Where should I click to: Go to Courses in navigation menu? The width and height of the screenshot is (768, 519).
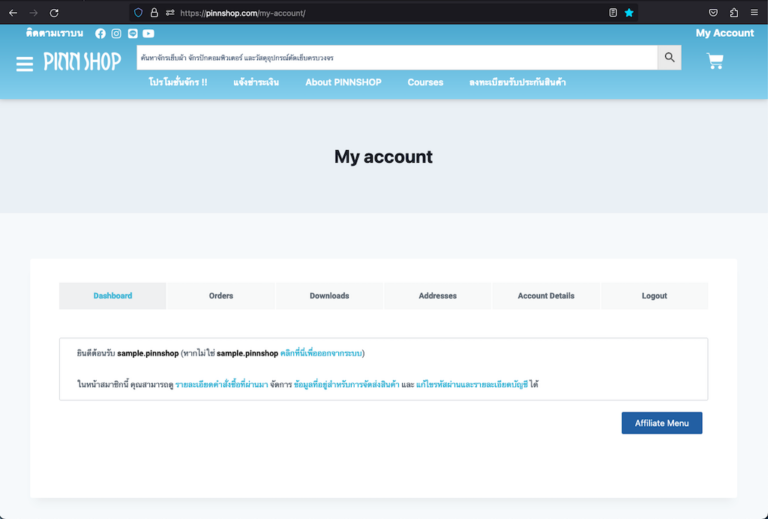click(425, 82)
